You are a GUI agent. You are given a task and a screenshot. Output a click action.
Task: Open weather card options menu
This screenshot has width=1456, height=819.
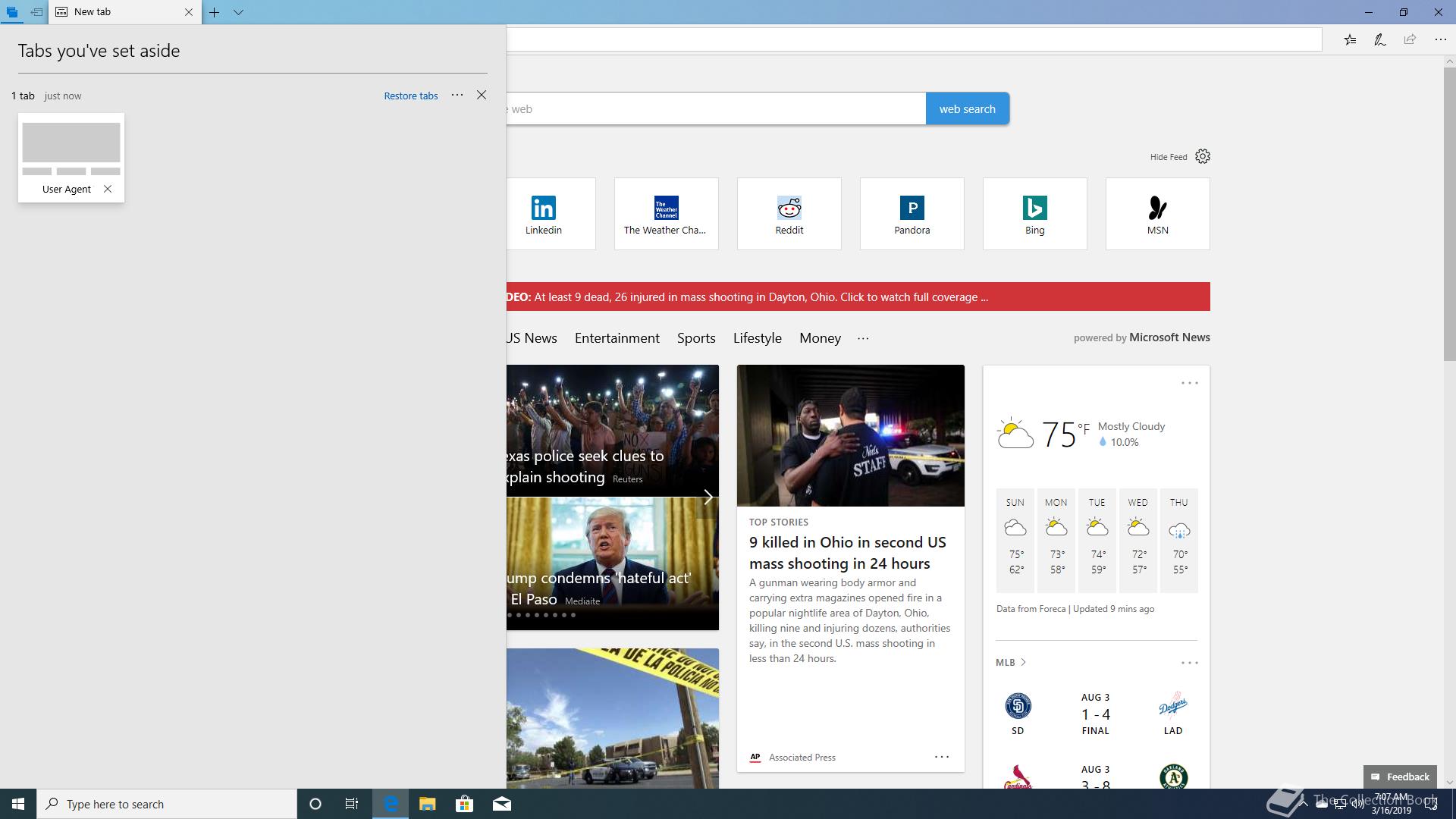click(x=1190, y=383)
